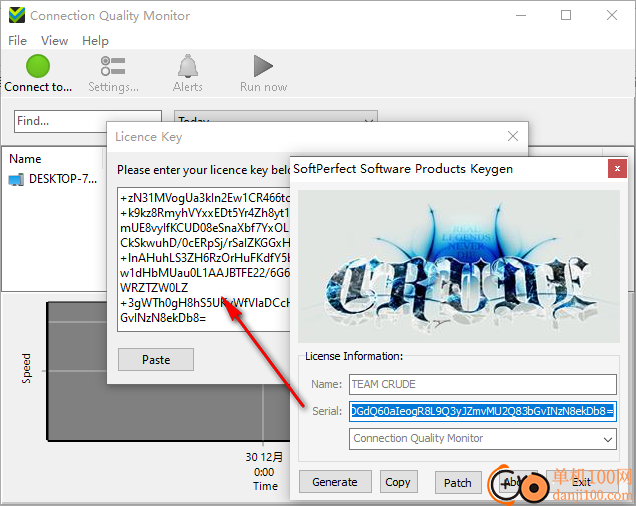The image size is (636, 506).
Task: Open the View menu
Action: tap(54, 41)
